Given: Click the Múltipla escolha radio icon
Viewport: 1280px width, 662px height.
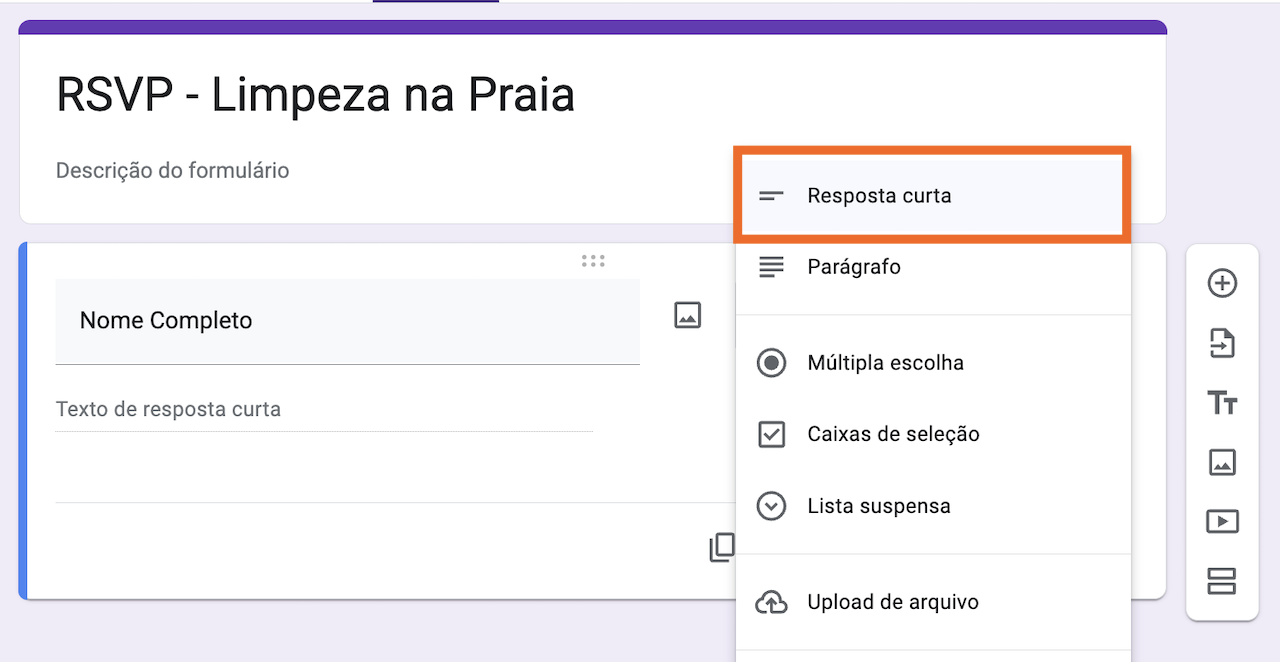Looking at the screenshot, I should (771, 363).
